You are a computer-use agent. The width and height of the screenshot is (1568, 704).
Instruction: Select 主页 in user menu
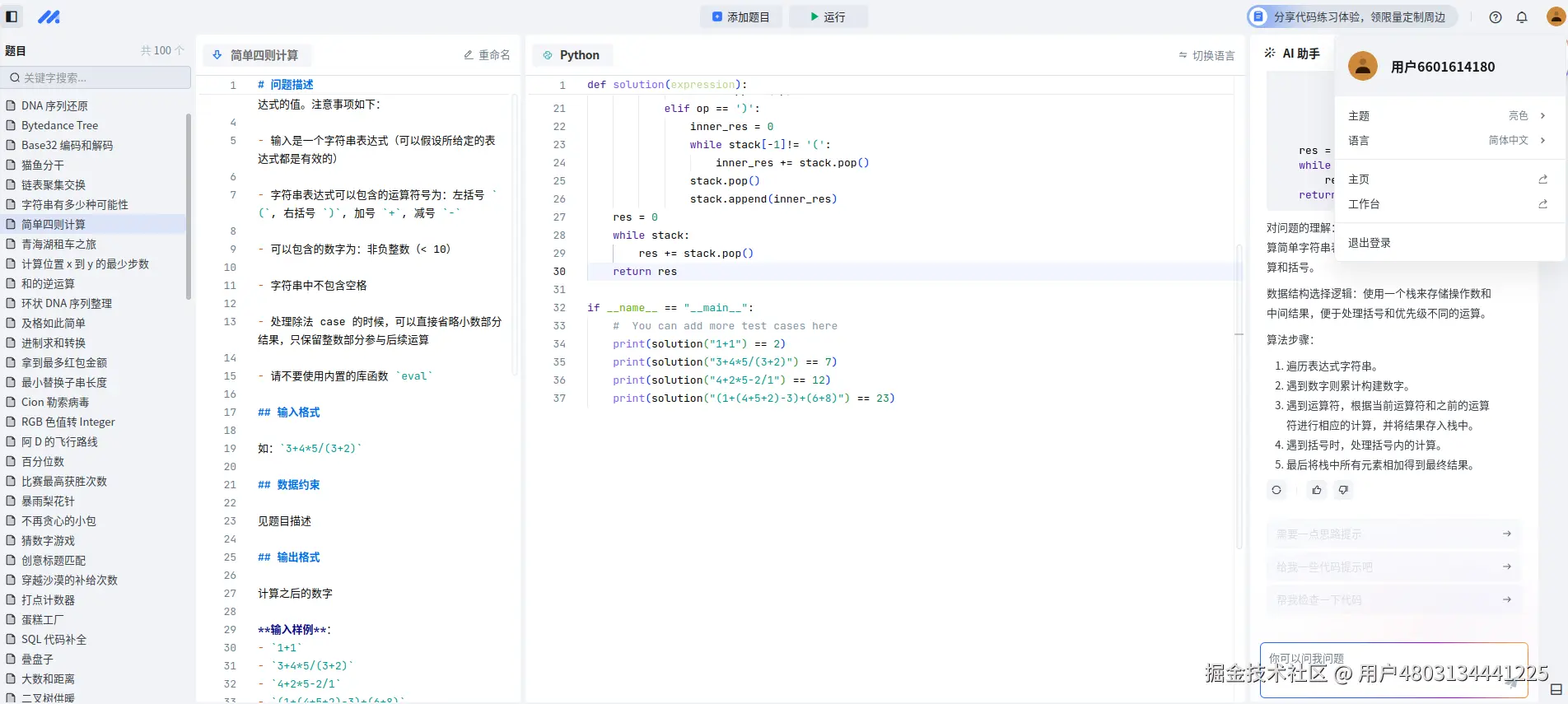click(x=1449, y=179)
